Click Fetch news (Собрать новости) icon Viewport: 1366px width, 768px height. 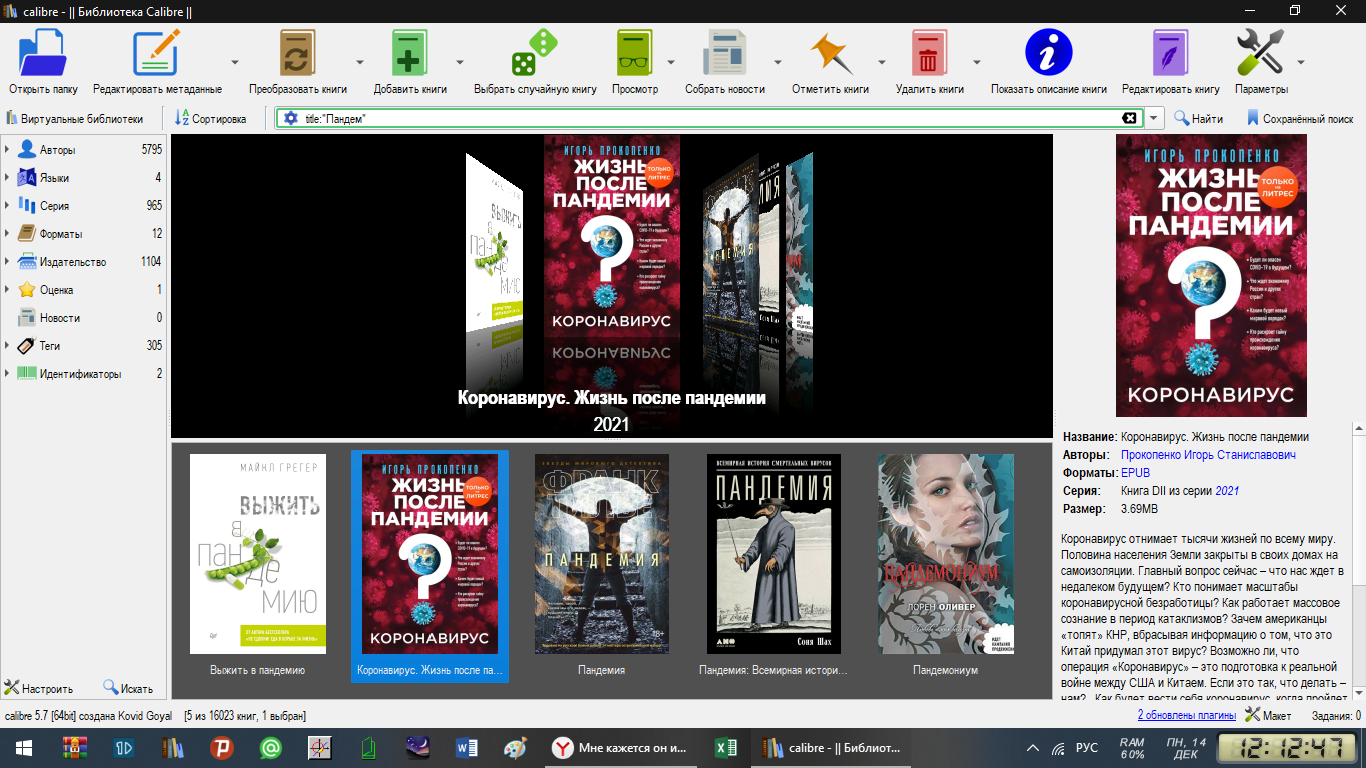(x=725, y=52)
